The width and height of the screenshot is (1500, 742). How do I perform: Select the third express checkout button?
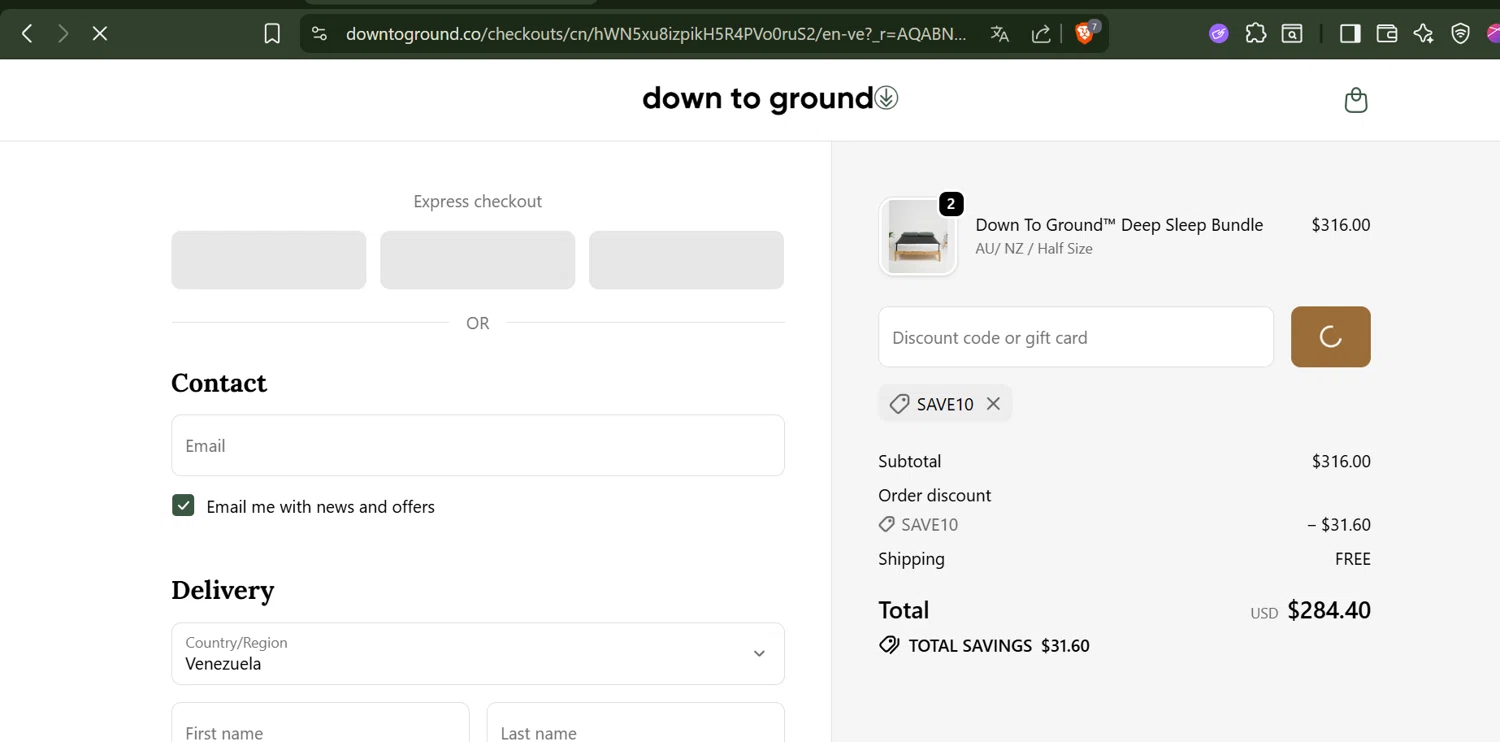tap(686, 260)
